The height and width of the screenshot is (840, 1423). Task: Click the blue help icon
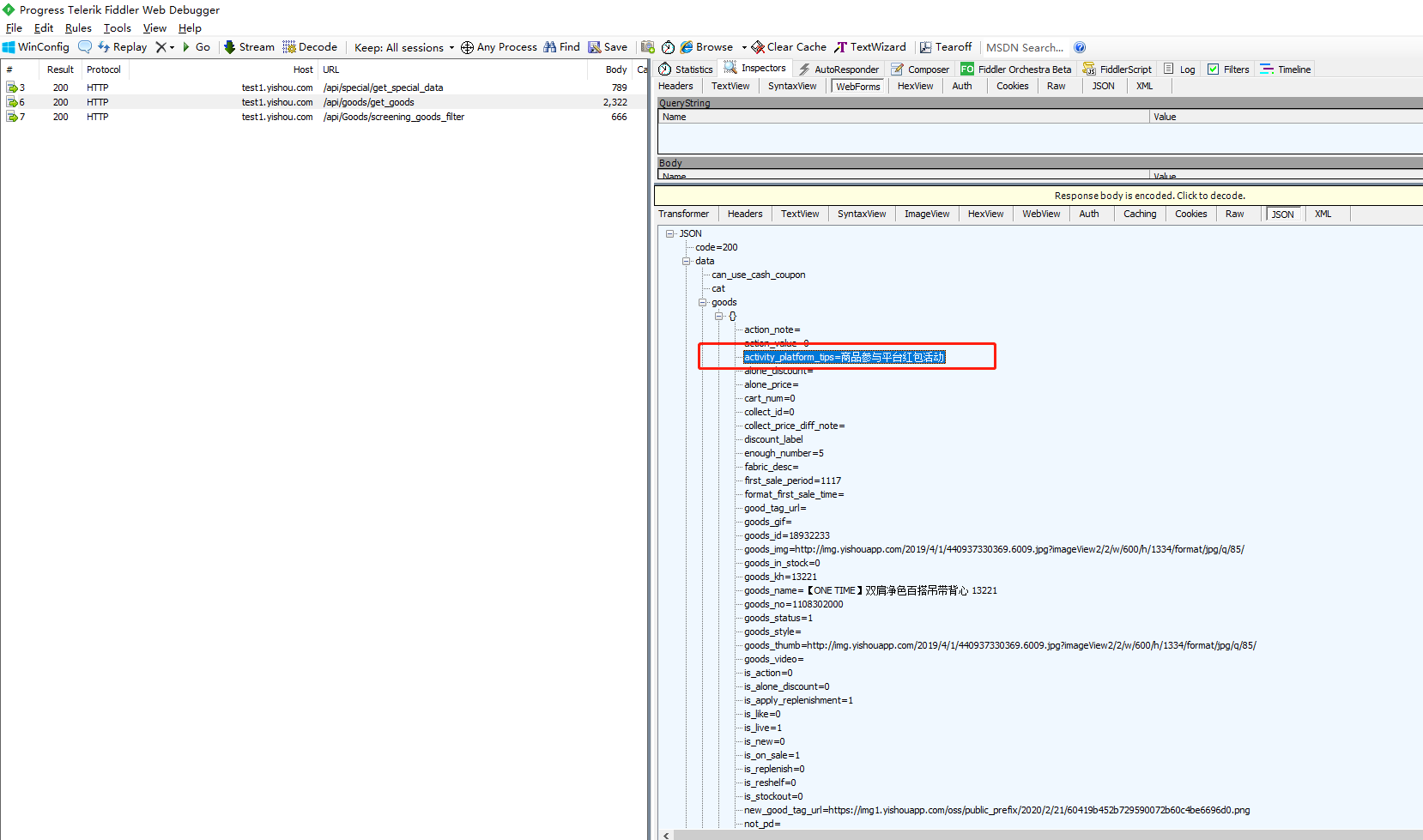coord(1080,47)
